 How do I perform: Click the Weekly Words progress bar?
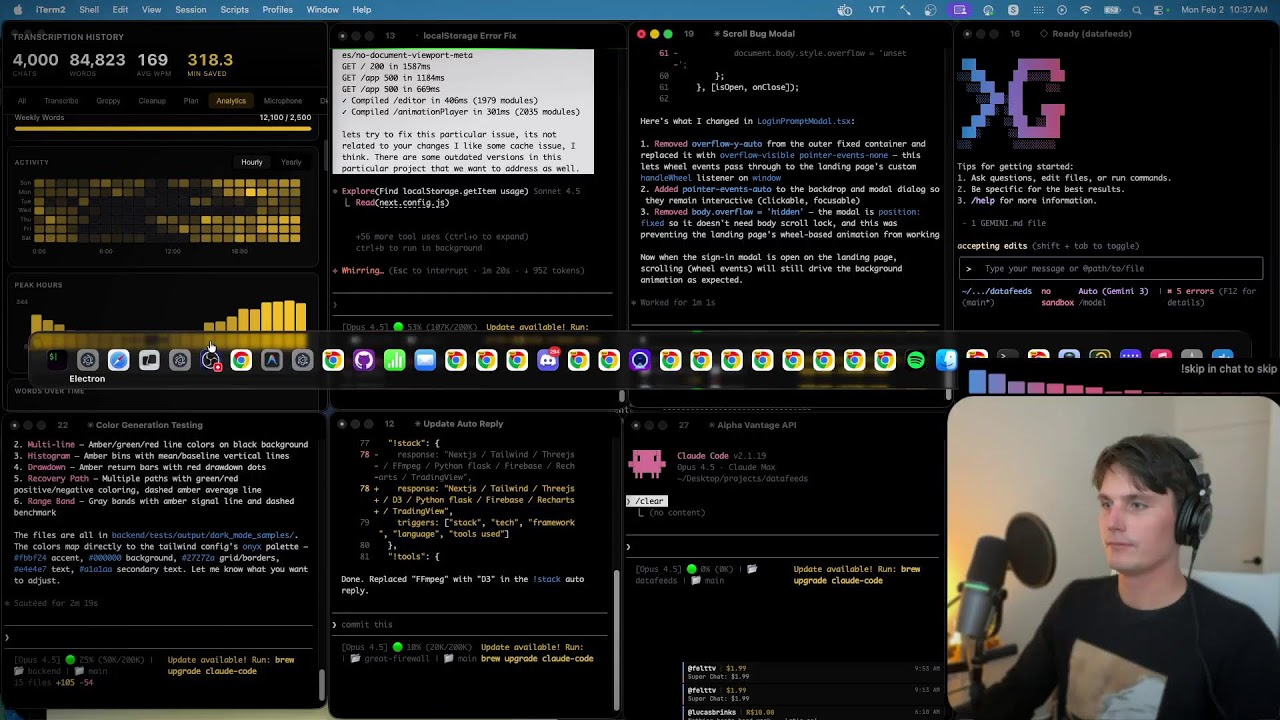click(163, 129)
